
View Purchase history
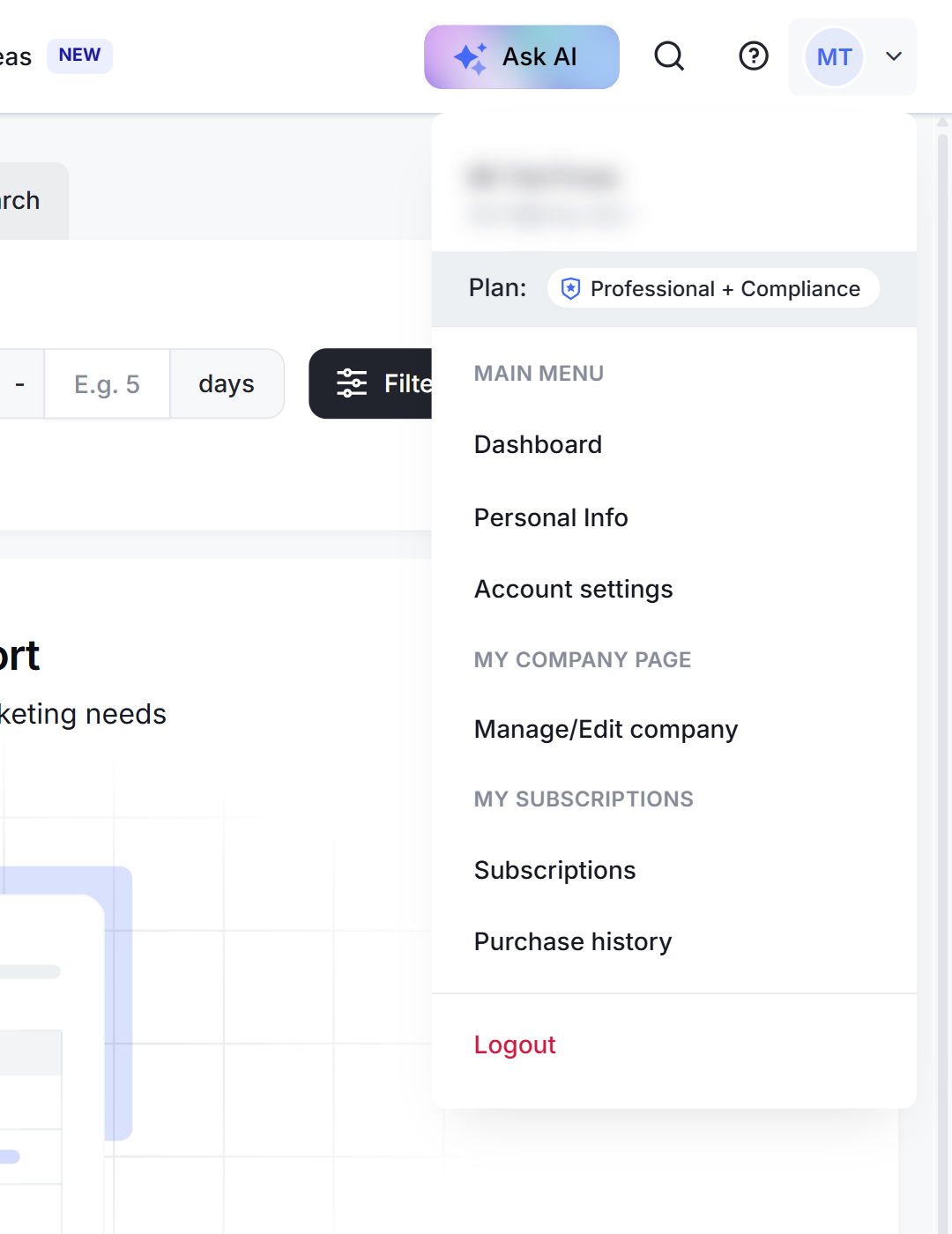(x=573, y=941)
